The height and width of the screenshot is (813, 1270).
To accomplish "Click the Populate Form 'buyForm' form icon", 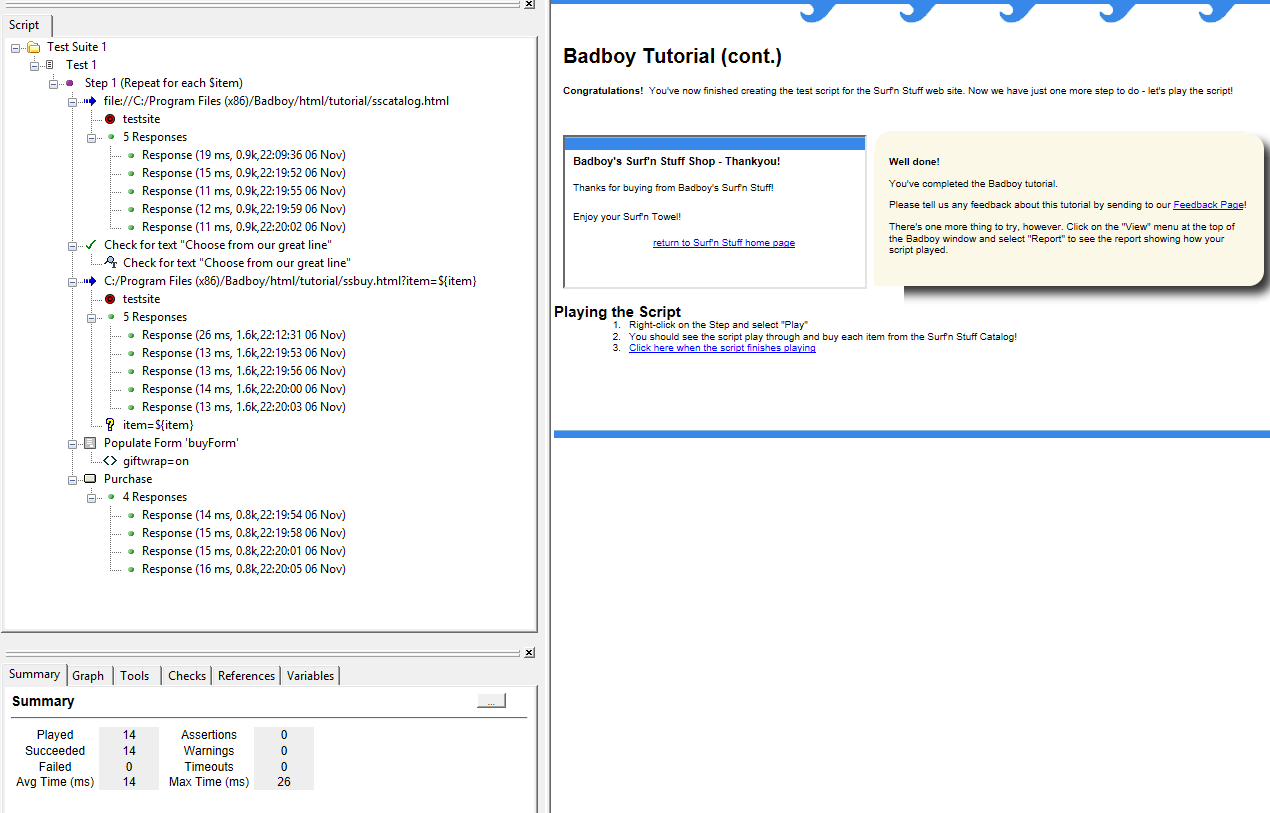I will (x=90, y=443).
